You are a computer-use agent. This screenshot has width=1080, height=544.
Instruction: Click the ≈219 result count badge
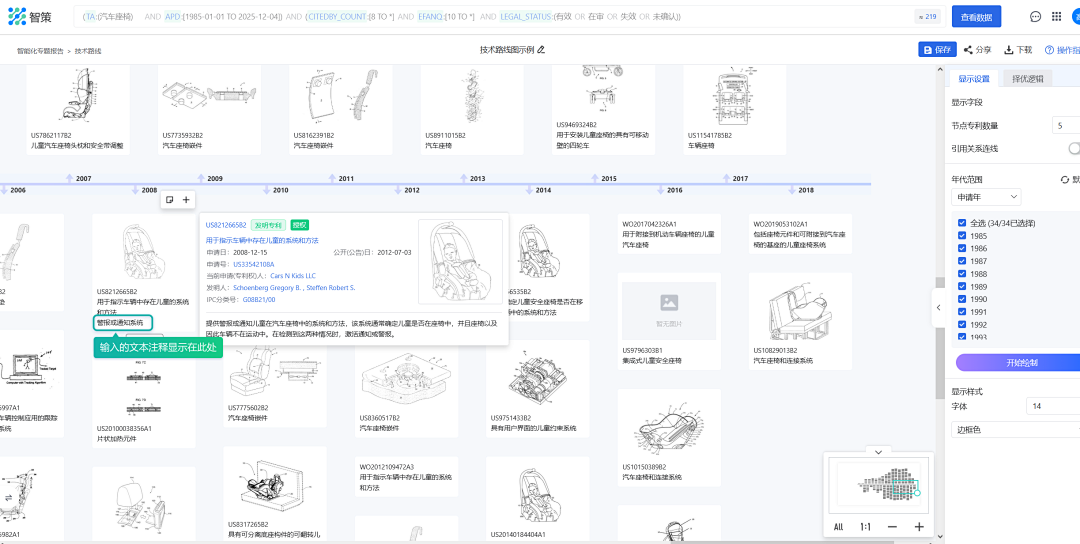tap(927, 17)
